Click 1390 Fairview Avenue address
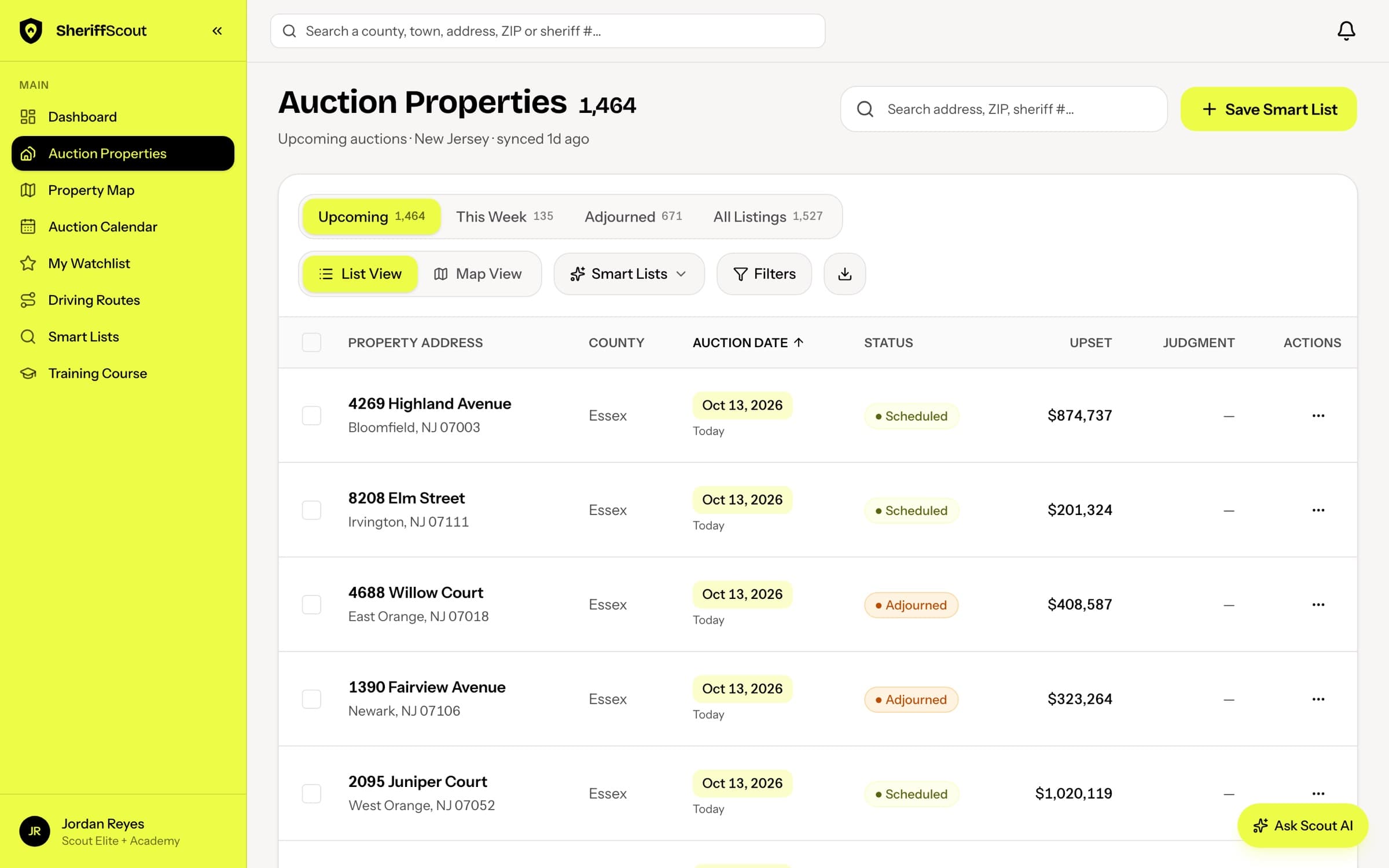 [427, 687]
